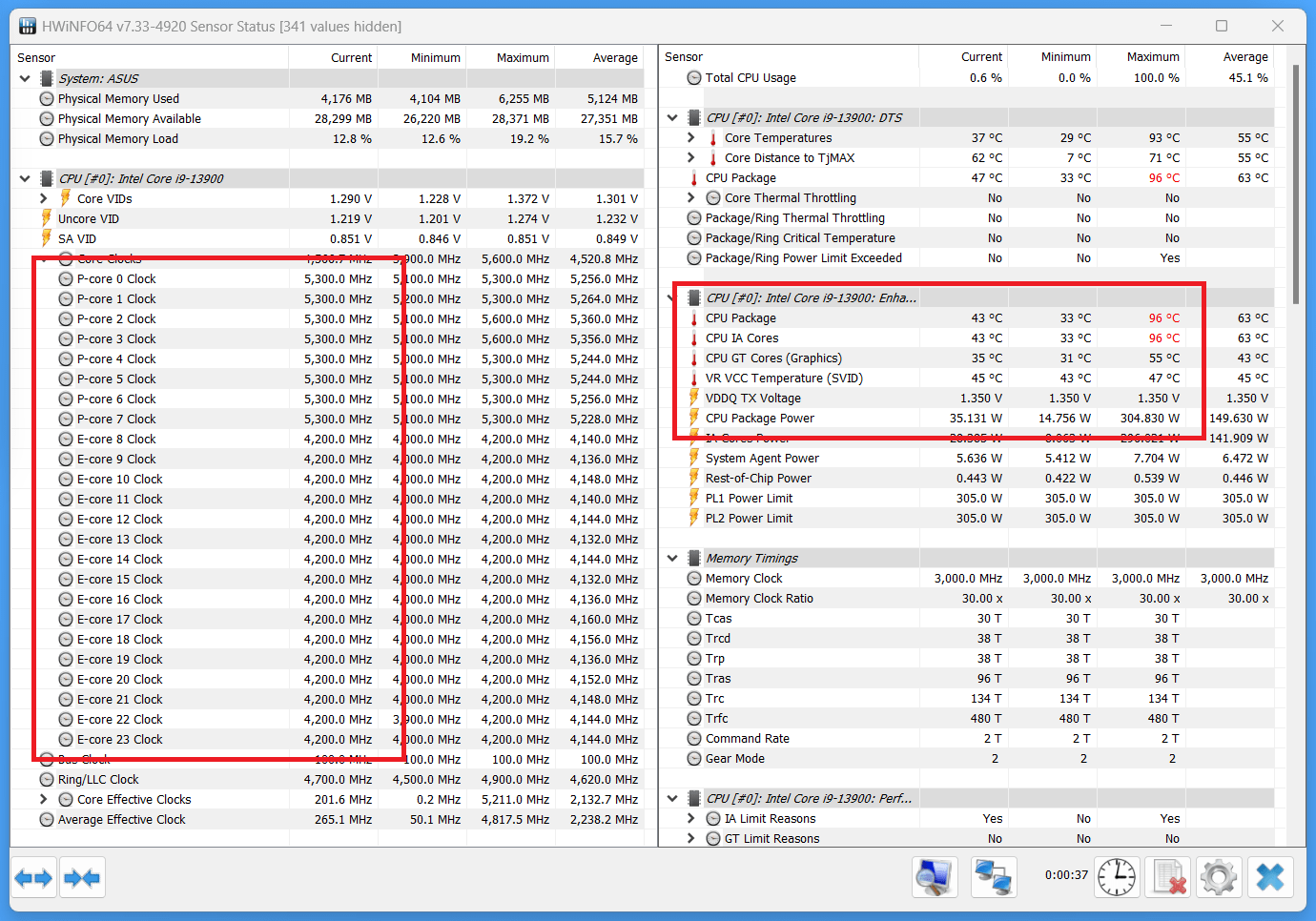This screenshot has height=921, width=1316.
Task: Expand the GT Limit Reasons entry
Action: pos(691,839)
